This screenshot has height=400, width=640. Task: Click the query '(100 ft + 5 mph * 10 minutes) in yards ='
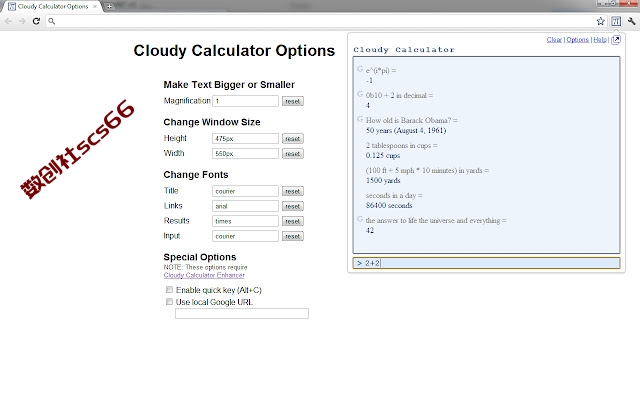point(427,171)
